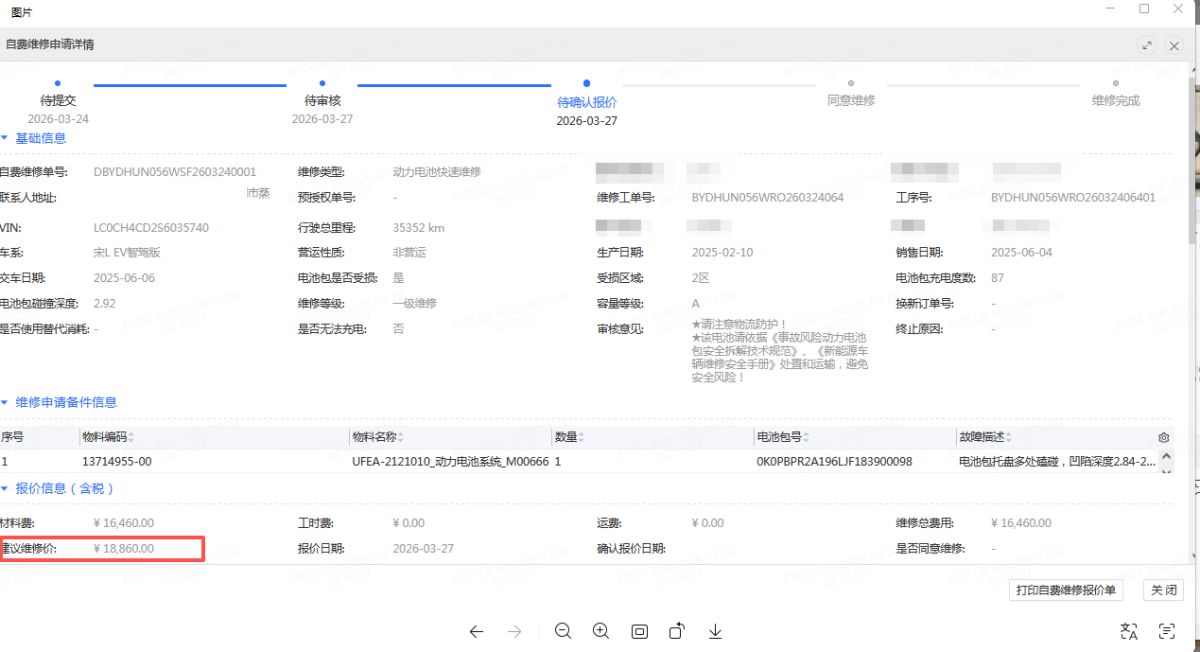
Task: Download the image
Action: (715, 631)
